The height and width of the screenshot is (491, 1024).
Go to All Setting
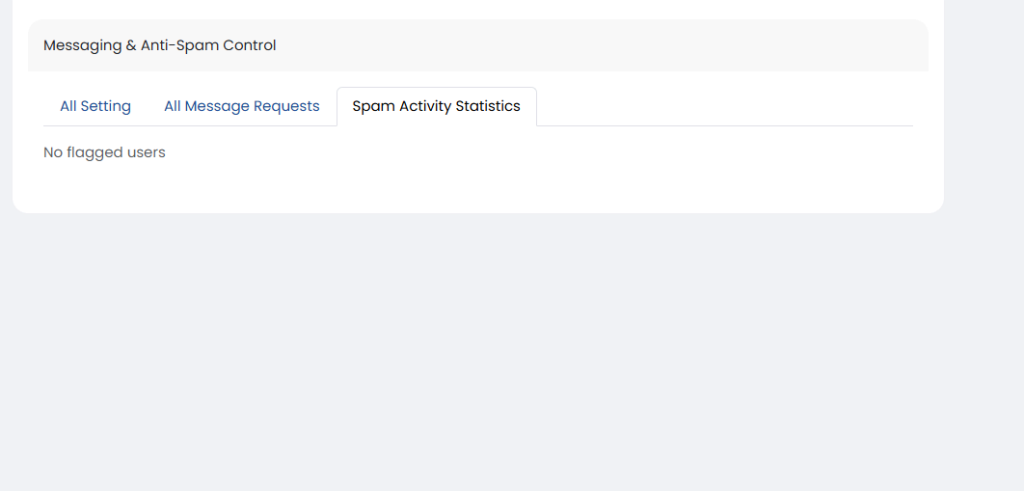[x=95, y=106]
